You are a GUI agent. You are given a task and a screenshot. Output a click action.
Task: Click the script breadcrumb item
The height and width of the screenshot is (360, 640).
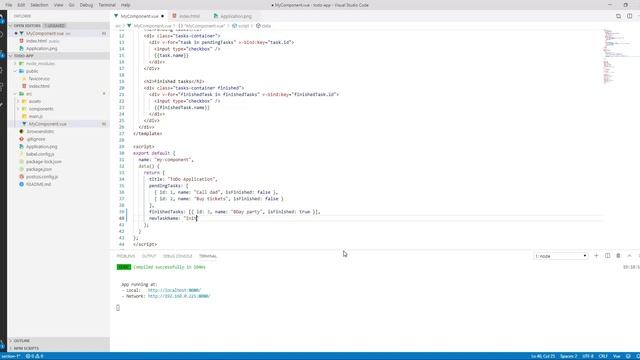coord(240,26)
